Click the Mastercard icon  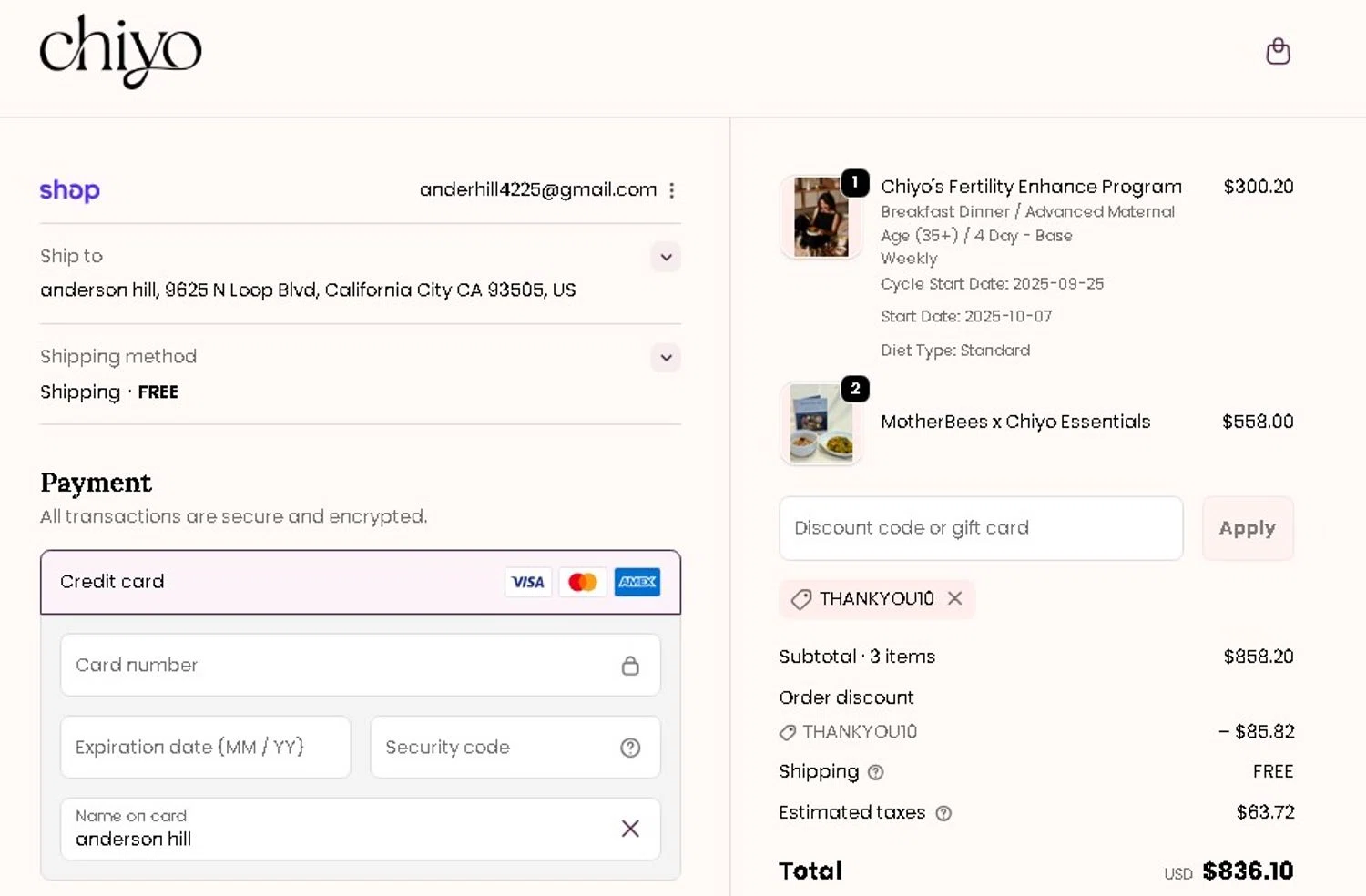[582, 582]
